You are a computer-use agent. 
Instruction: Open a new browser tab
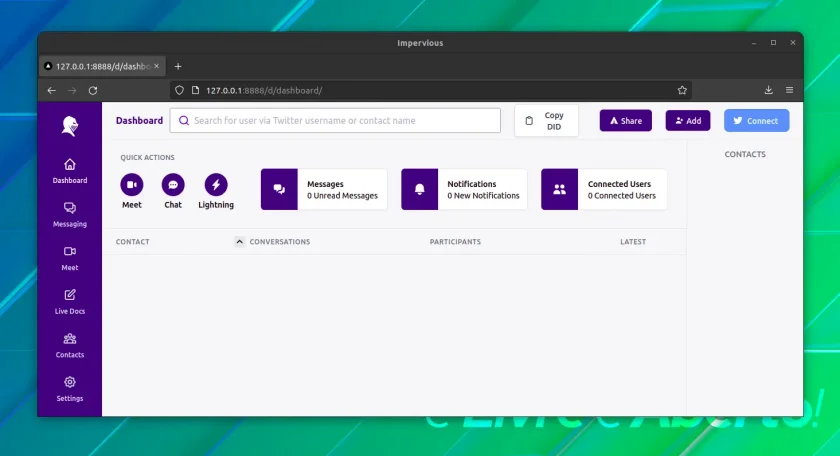178,66
